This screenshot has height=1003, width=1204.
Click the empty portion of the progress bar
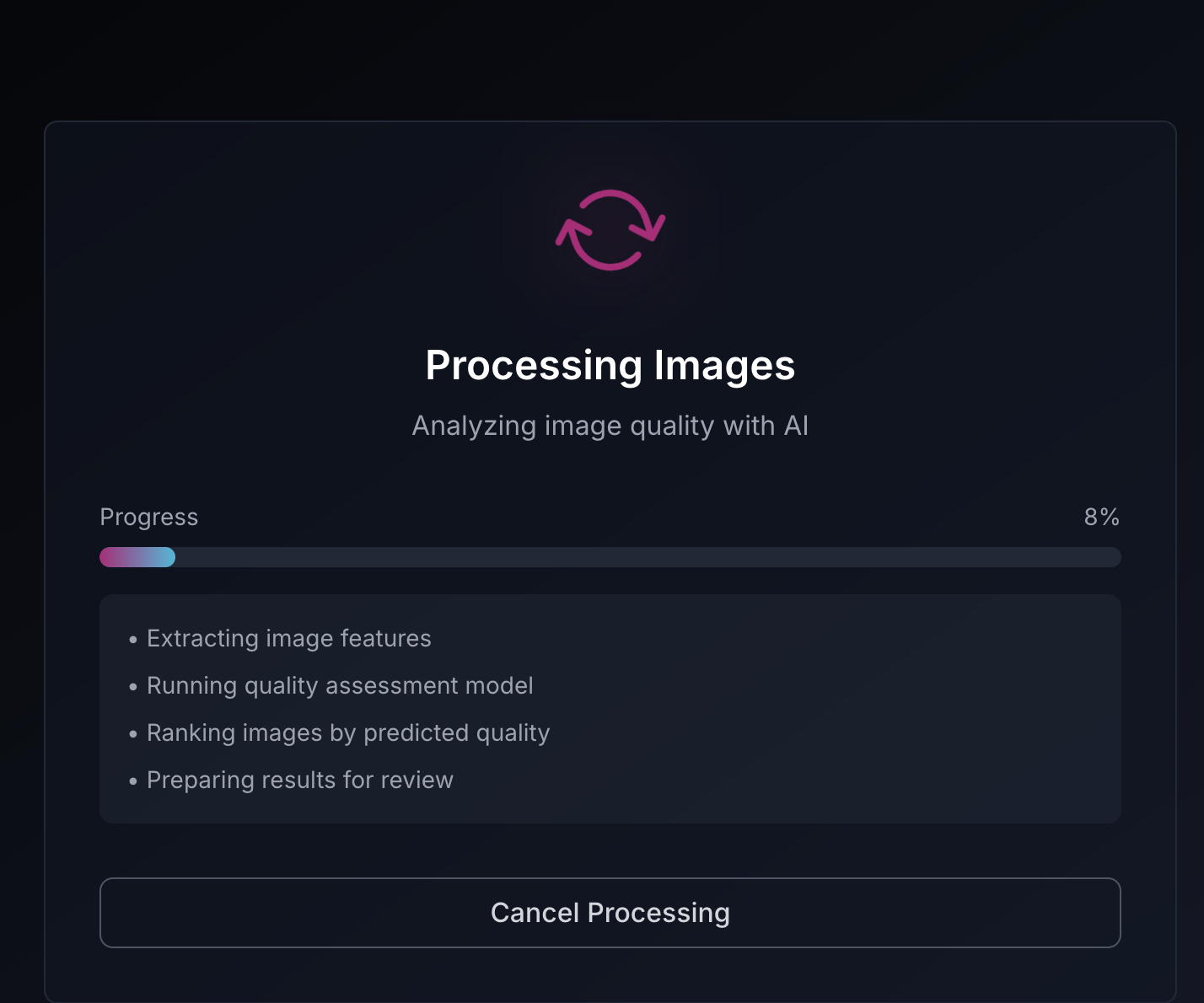coord(641,557)
